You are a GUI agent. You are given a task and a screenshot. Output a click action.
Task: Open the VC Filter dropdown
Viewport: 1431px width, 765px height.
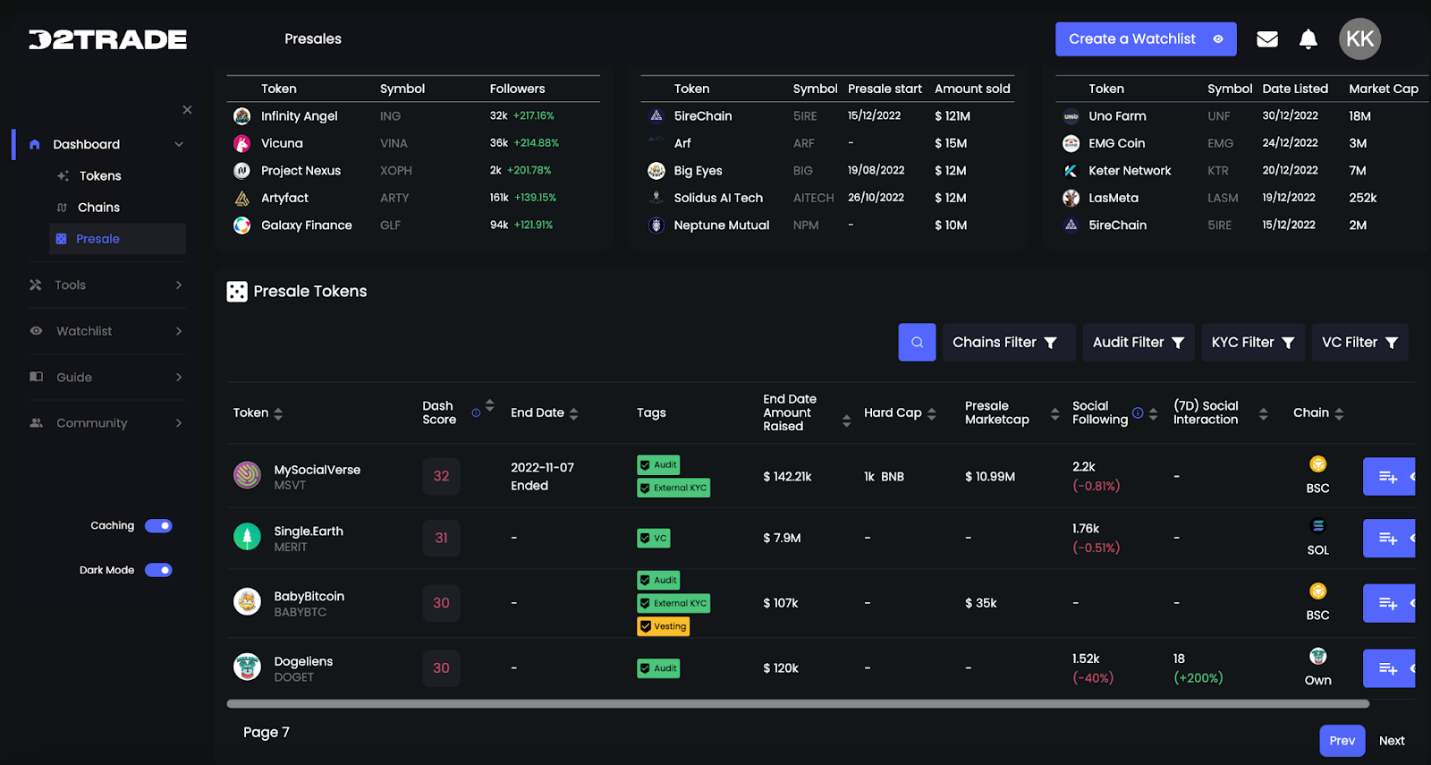point(1359,342)
